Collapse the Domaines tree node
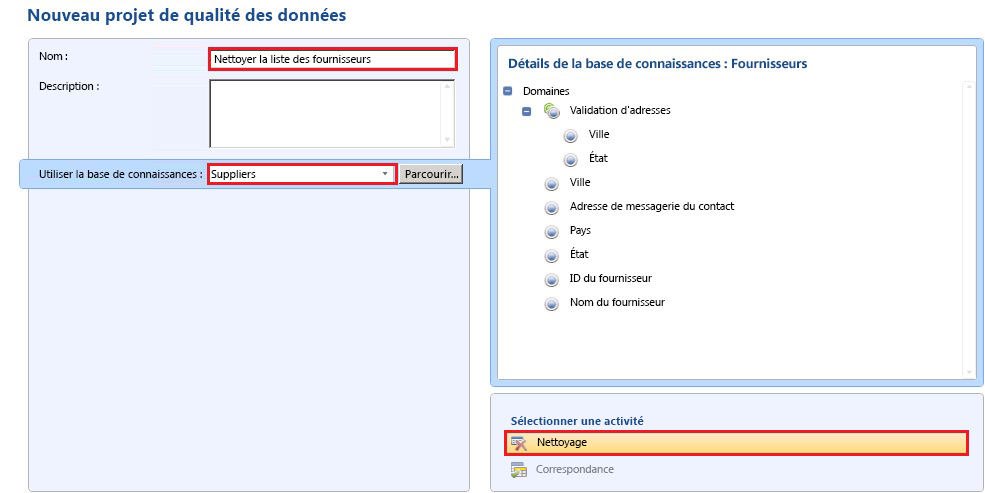The image size is (985, 493). tap(508, 91)
